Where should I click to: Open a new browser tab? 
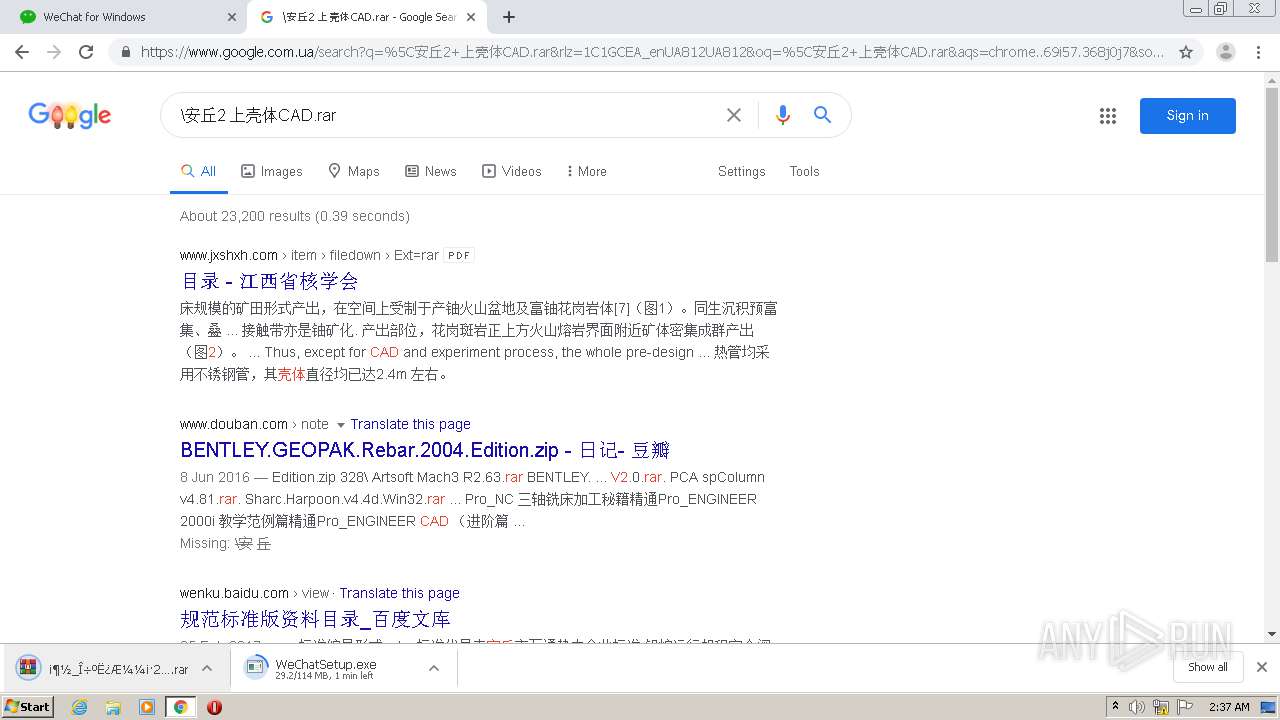[509, 17]
